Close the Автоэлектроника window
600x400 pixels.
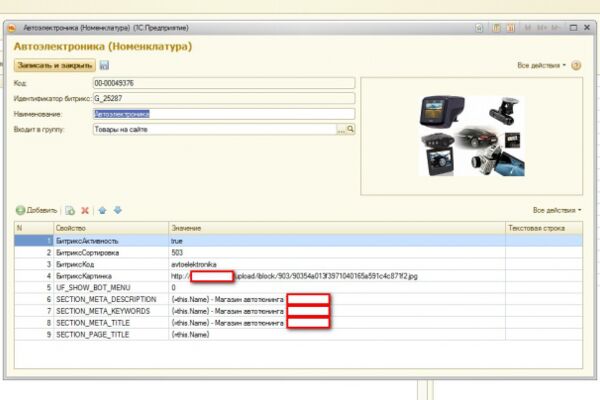point(587,28)
